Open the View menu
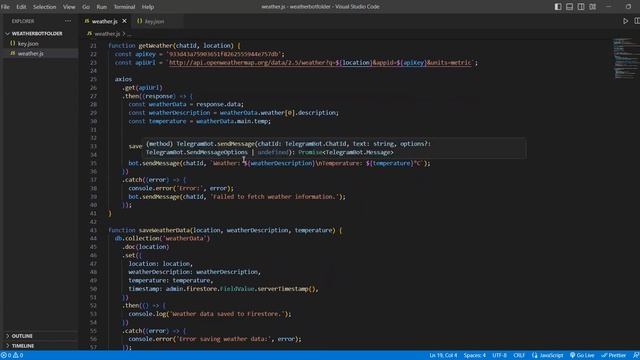This screenshot has width=640, height=360. pos(69,7)
